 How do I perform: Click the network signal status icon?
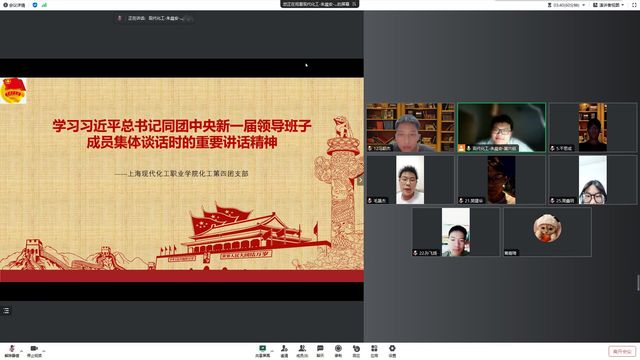coord(44,5)
